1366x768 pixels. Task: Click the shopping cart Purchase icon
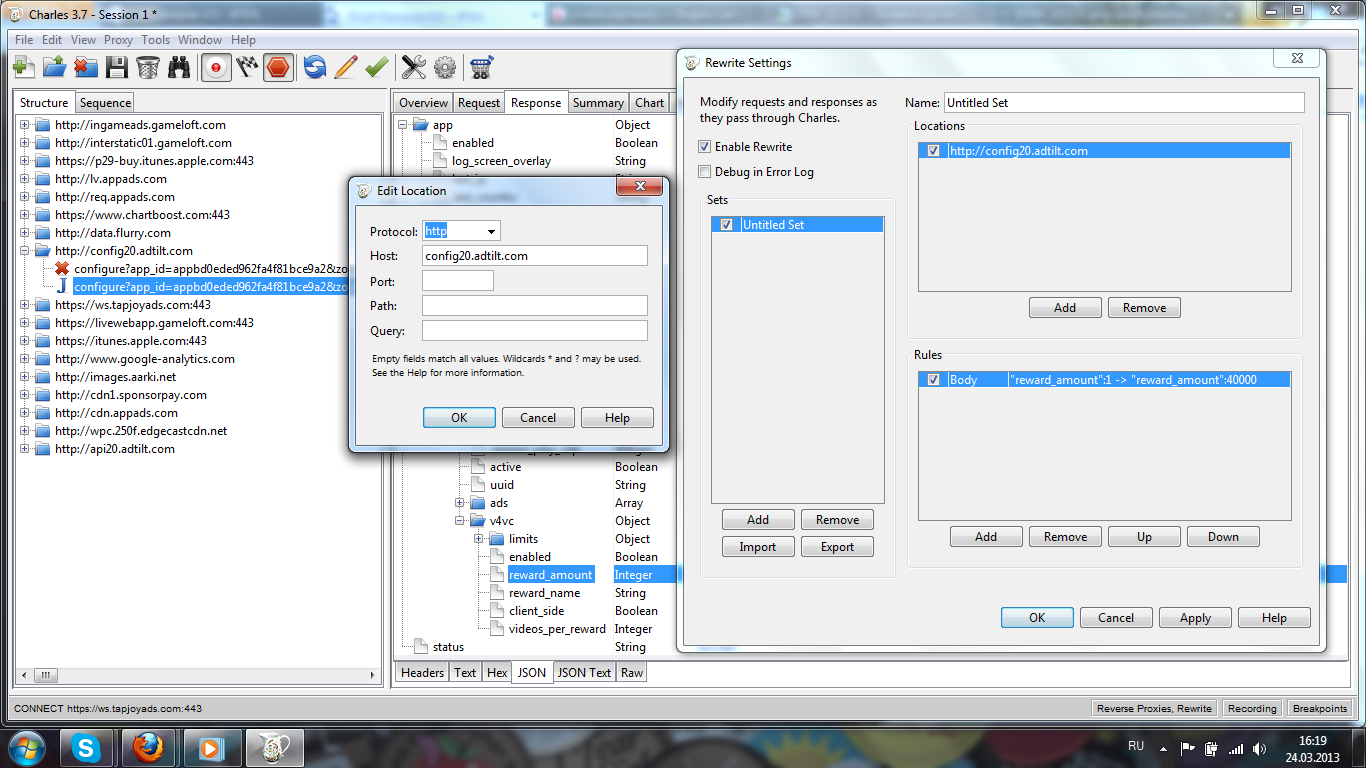point(482,67)
